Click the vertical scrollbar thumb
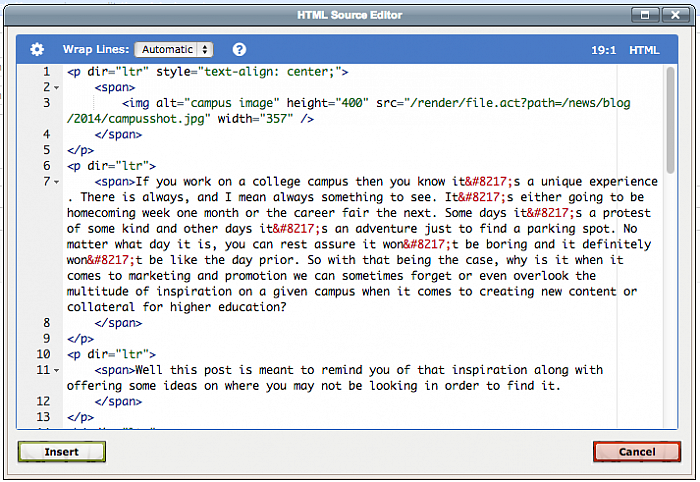700x482 pixels. 670,120
